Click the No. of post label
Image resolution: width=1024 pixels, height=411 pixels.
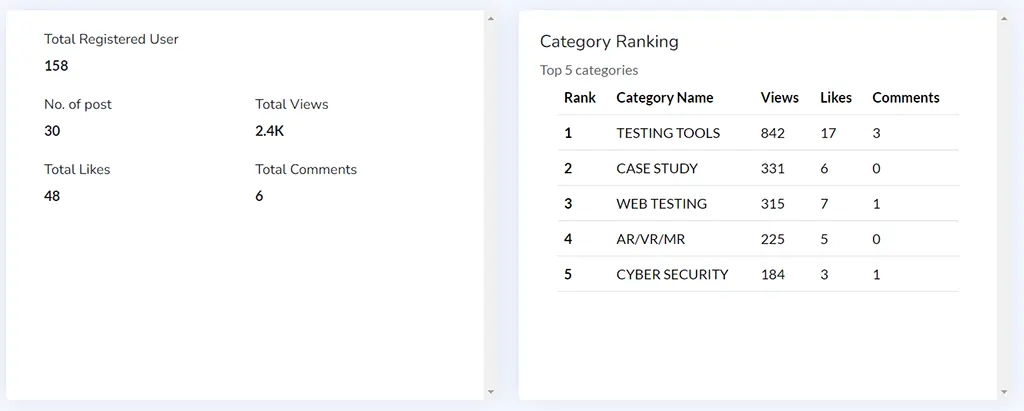pos(78,105)
